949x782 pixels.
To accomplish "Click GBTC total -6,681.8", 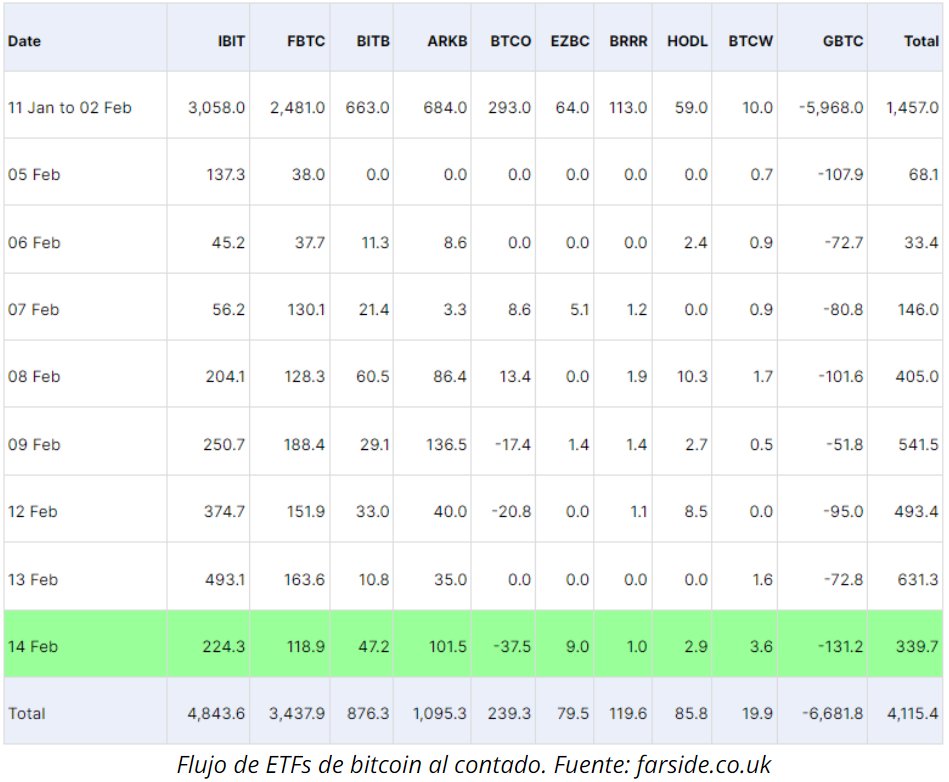I will click(x=833, y=714).
